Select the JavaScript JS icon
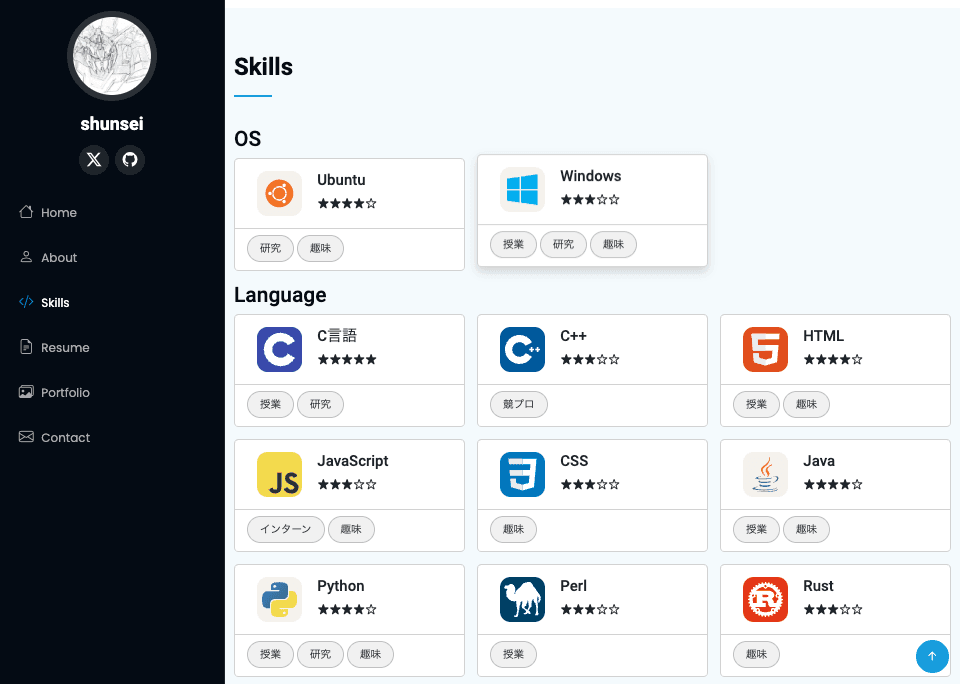960x684 pixels. [279, 474]
